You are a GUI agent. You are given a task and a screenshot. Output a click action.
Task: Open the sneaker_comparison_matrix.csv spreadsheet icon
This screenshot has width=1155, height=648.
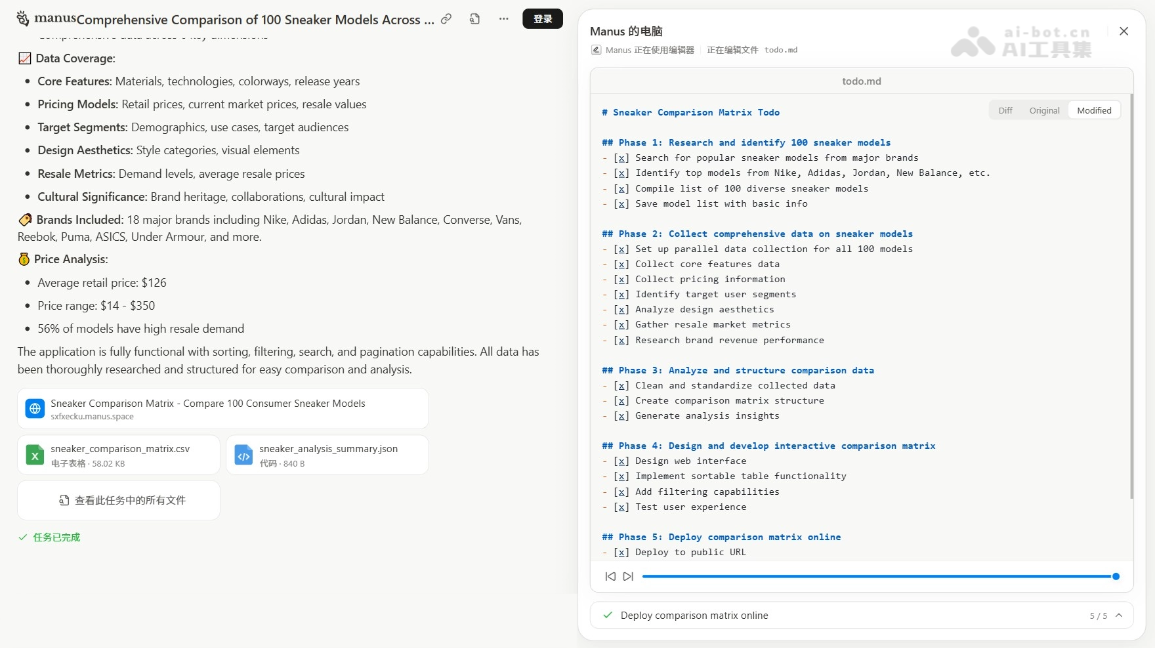point(35,455)
